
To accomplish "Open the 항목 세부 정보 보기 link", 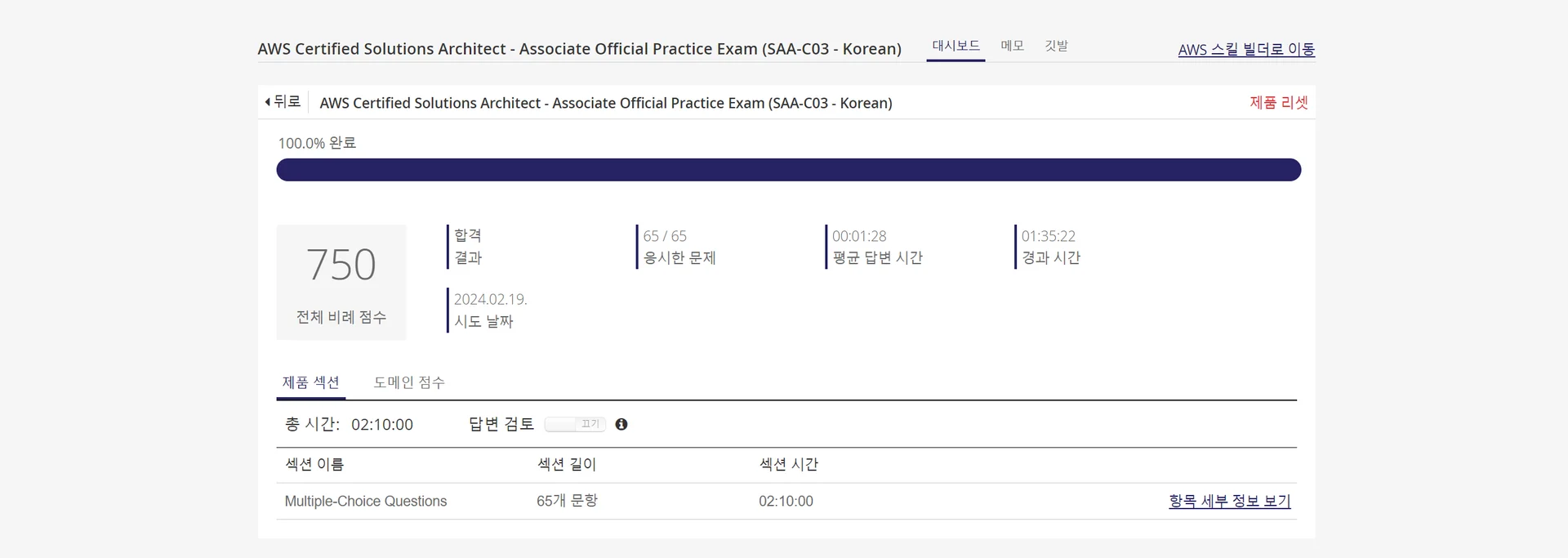I will point(1229,501).
